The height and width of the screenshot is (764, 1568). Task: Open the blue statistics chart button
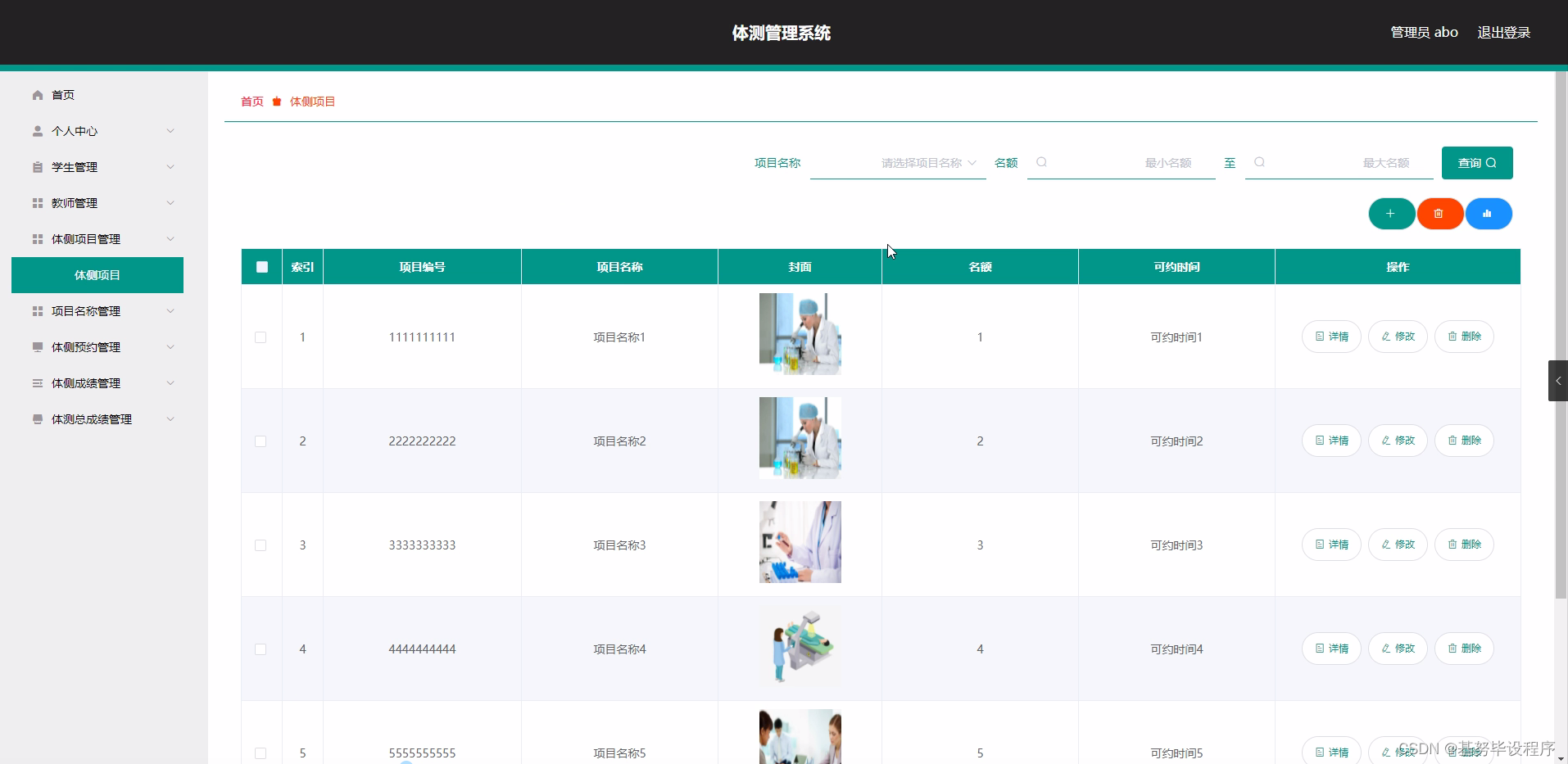pyautogui.click(x=1488, y=214)
